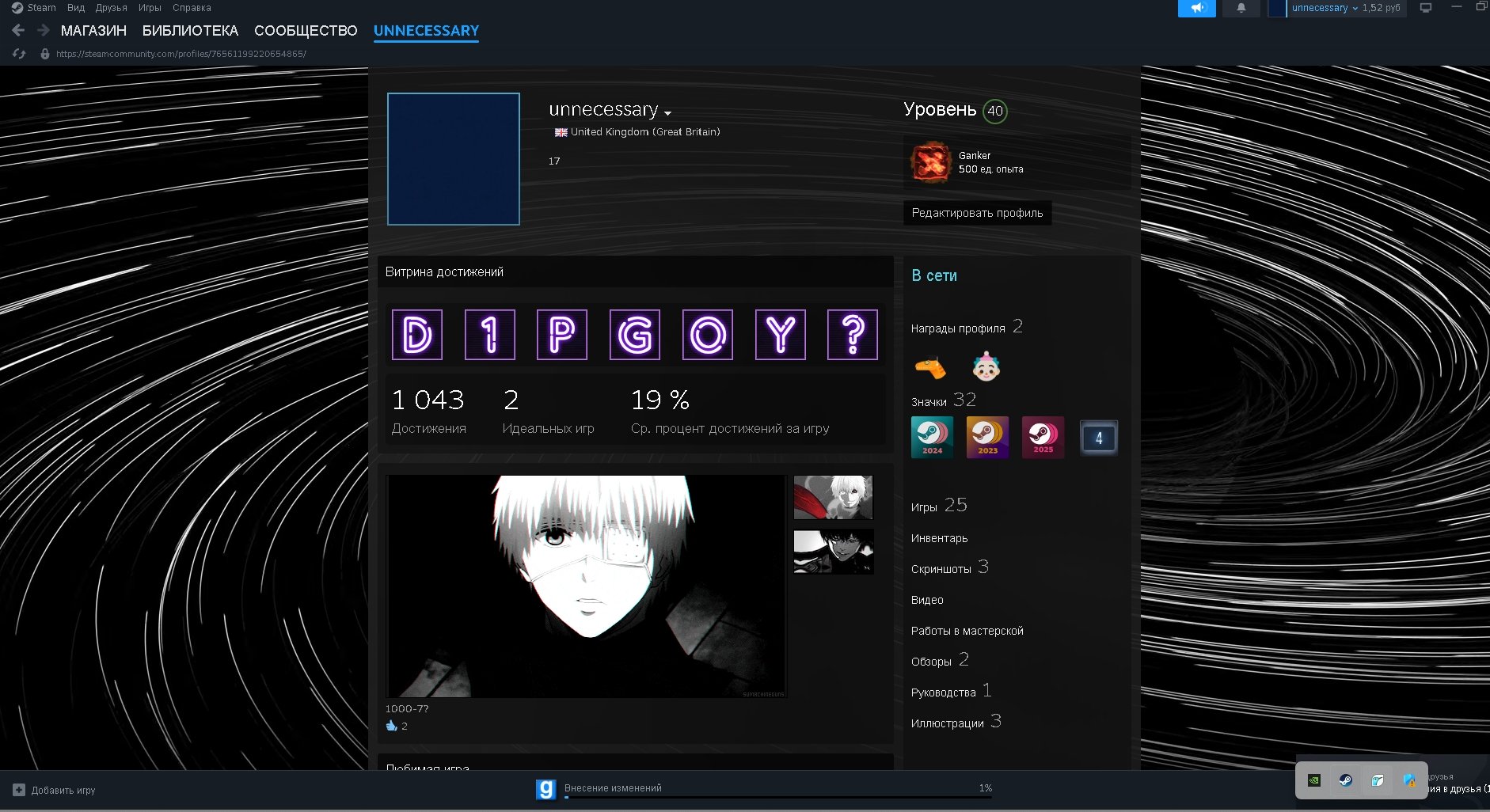This screenshot has height=812, width=1490.
Task: Switch to the СООБЩЕСТВО tab
Action: point(306,31)
